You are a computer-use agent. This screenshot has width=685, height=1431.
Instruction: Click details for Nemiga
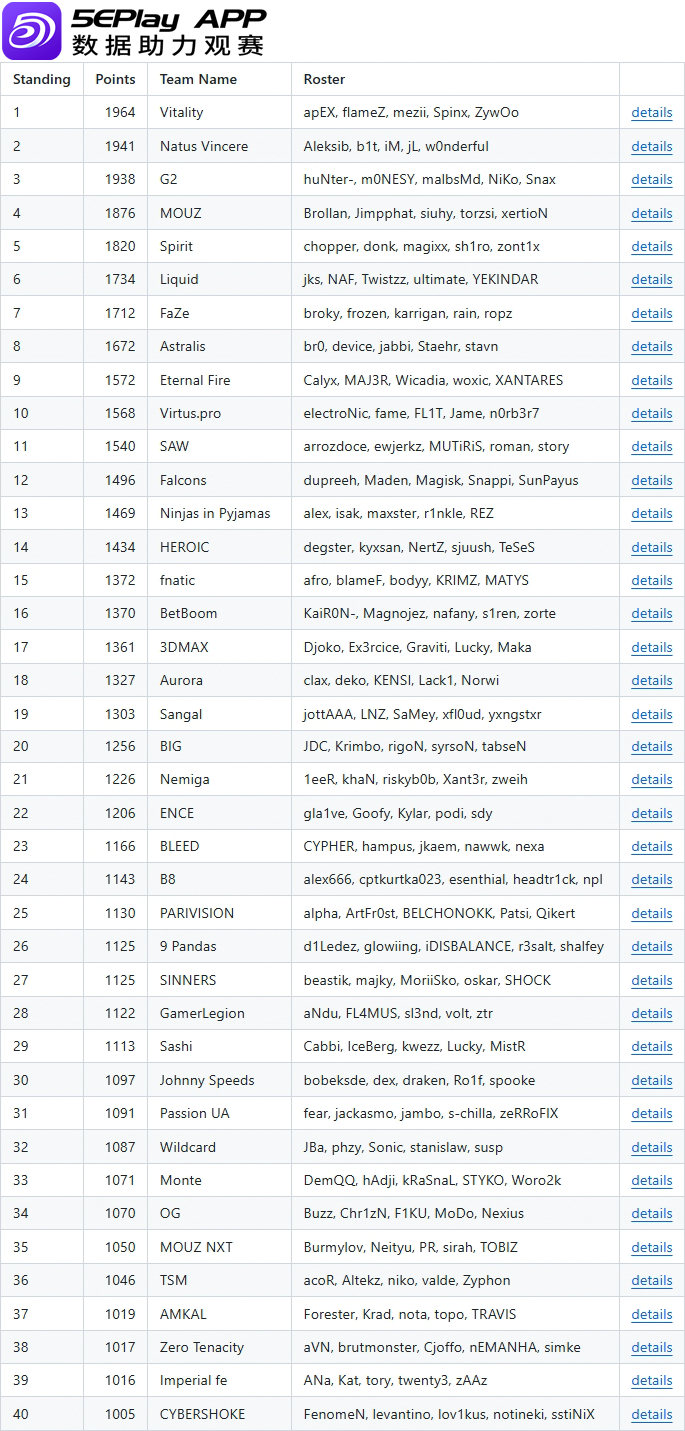652,779
